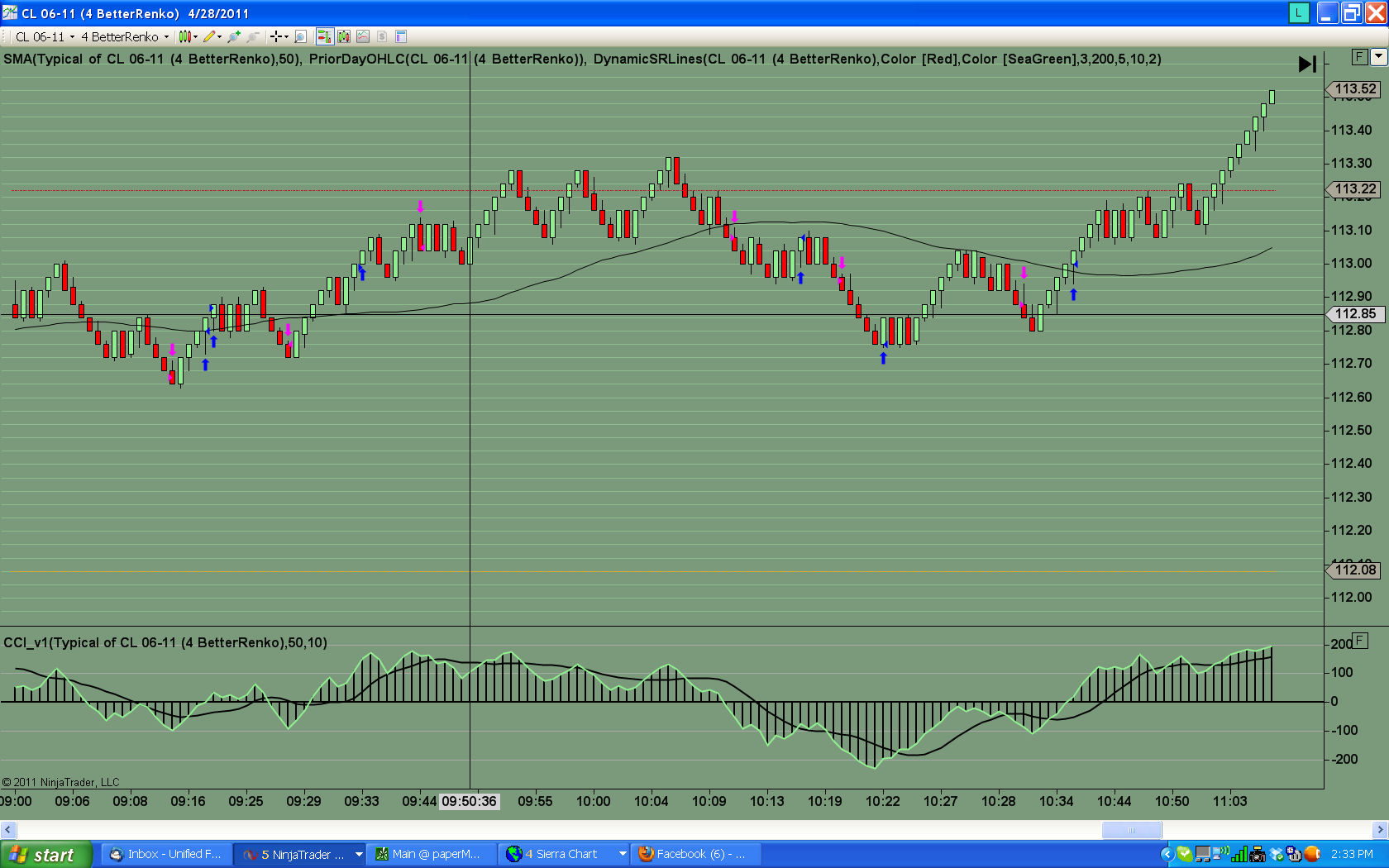Select the CCI_v1 indicator label

tap(165, 642)
